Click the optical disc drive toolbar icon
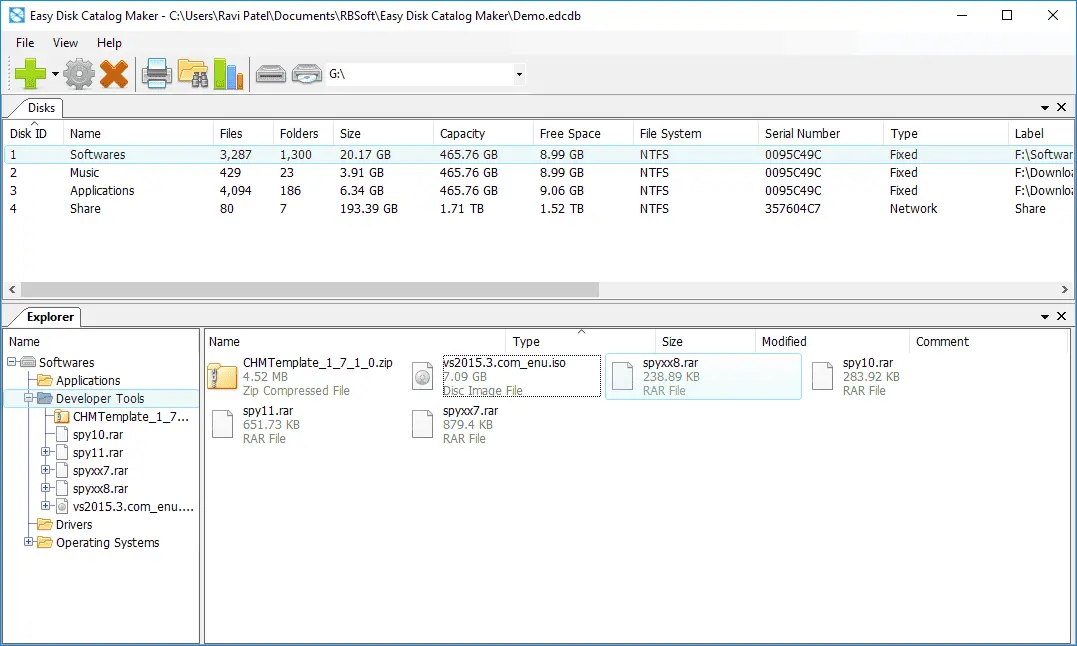Image resolution: width=1077 pixels, height=646 pixels. point(306,73)
